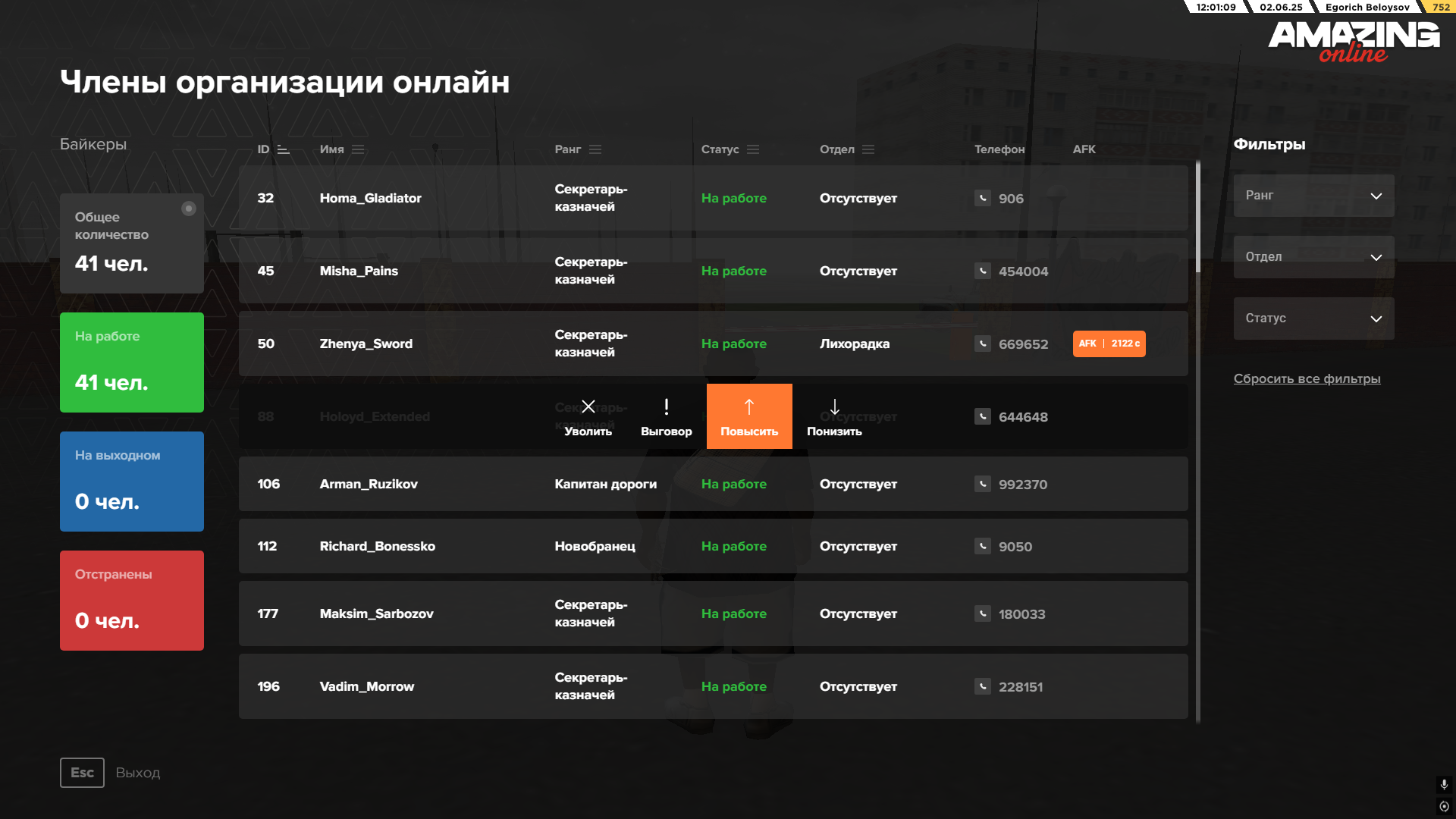Click the Уволить X icon
This screenshot has width=1456, height=819.
click(588, 407)
